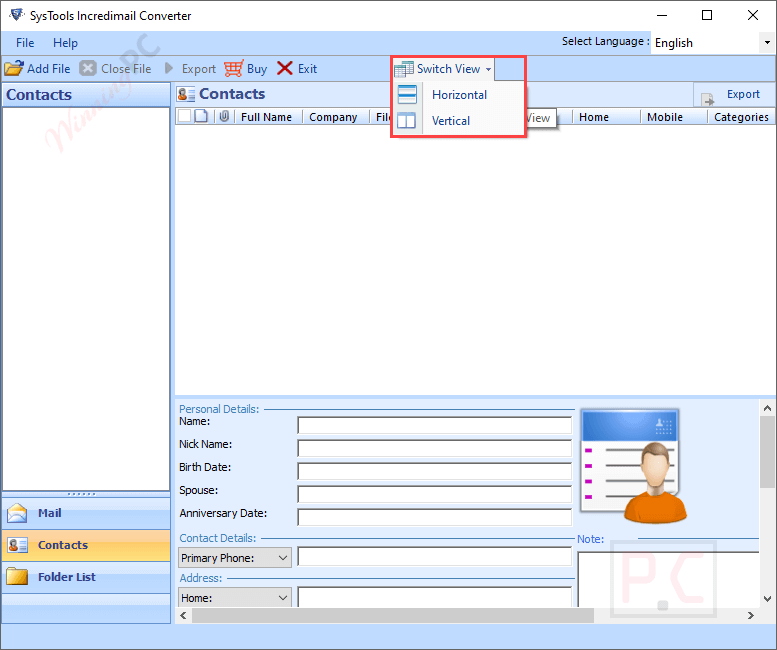This screenshot has height=650, width=777.
Task: Sort by Company column header
Action: (x=333, y=117)
